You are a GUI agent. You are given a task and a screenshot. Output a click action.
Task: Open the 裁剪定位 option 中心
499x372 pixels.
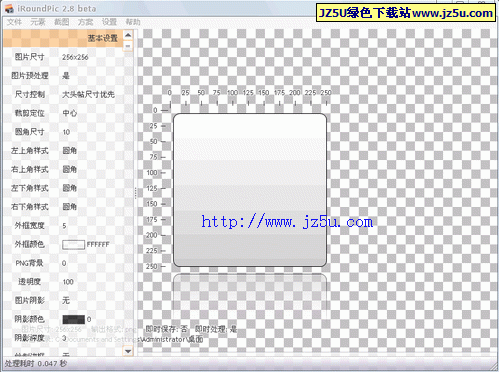[x=70, y=113]
